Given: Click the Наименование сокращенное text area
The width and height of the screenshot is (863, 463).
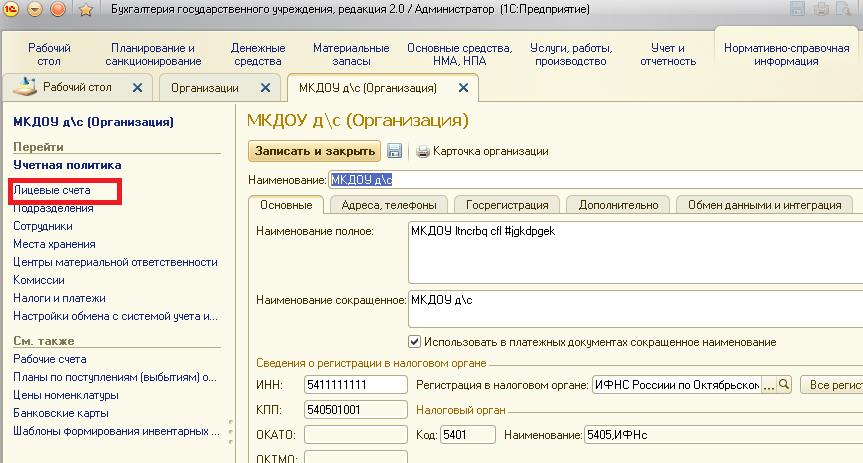Looking at the screenshot, I should (635, 309).
